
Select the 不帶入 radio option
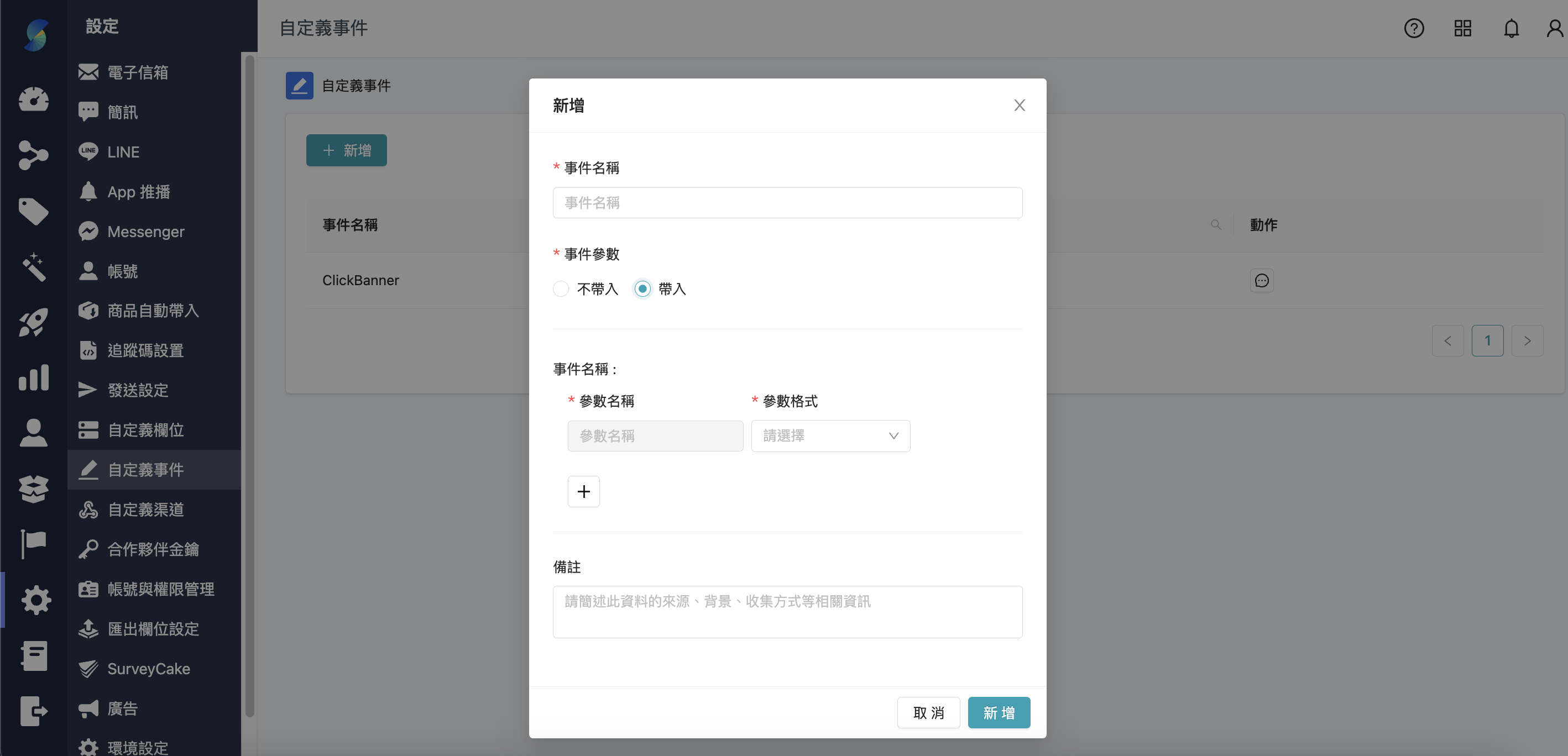pos(561,288)
